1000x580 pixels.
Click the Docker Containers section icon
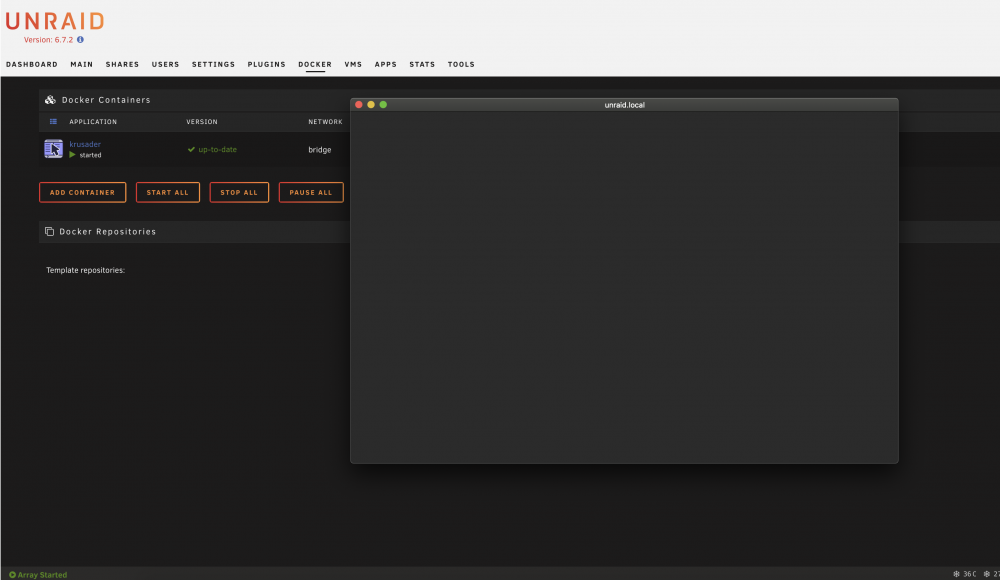click(50, 100)
